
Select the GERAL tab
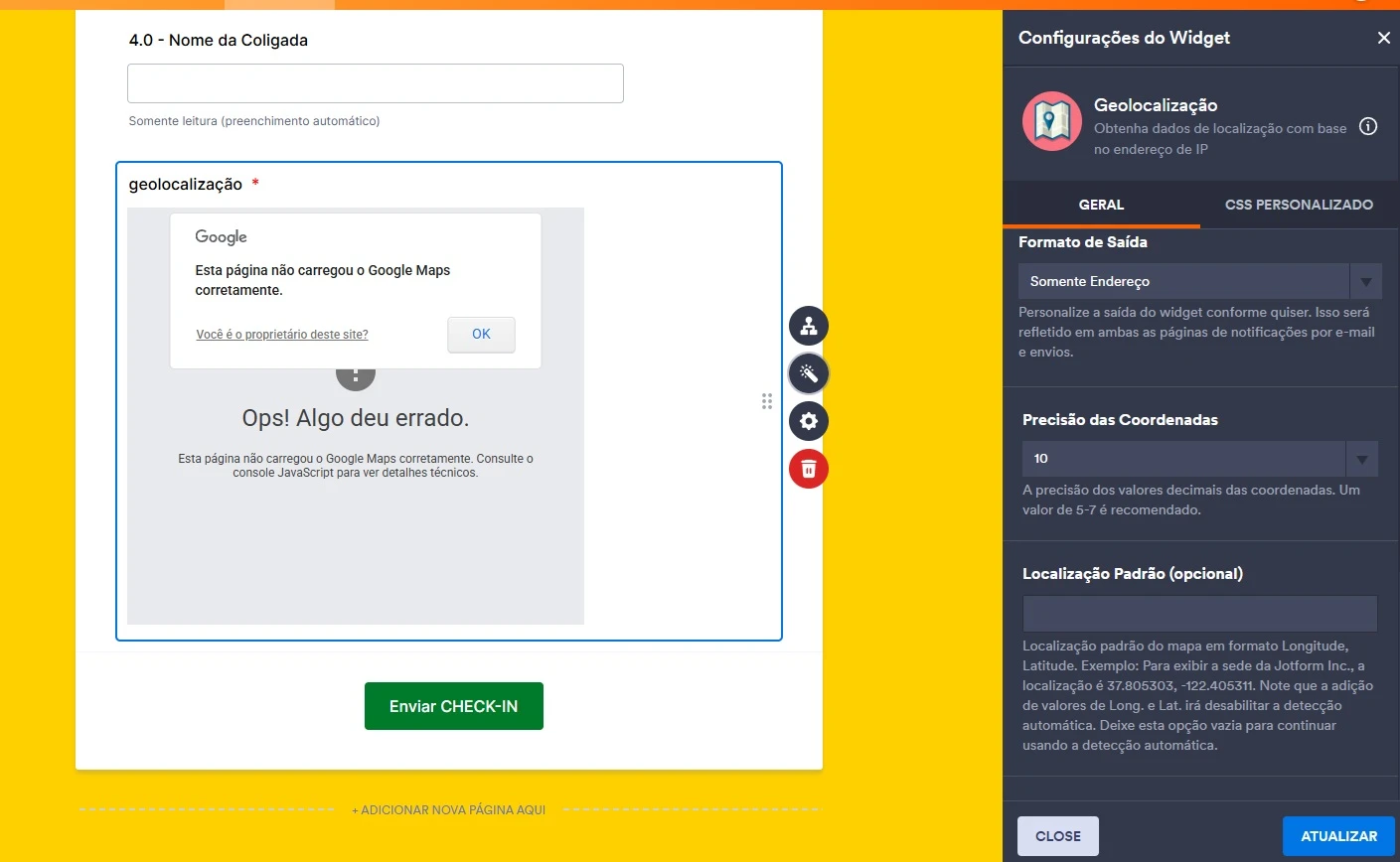[1101, 205]
